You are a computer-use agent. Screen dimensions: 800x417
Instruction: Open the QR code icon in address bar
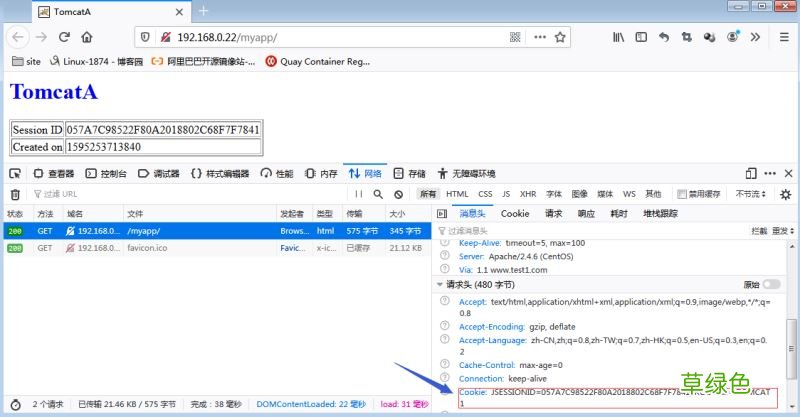tap(515, 37)
